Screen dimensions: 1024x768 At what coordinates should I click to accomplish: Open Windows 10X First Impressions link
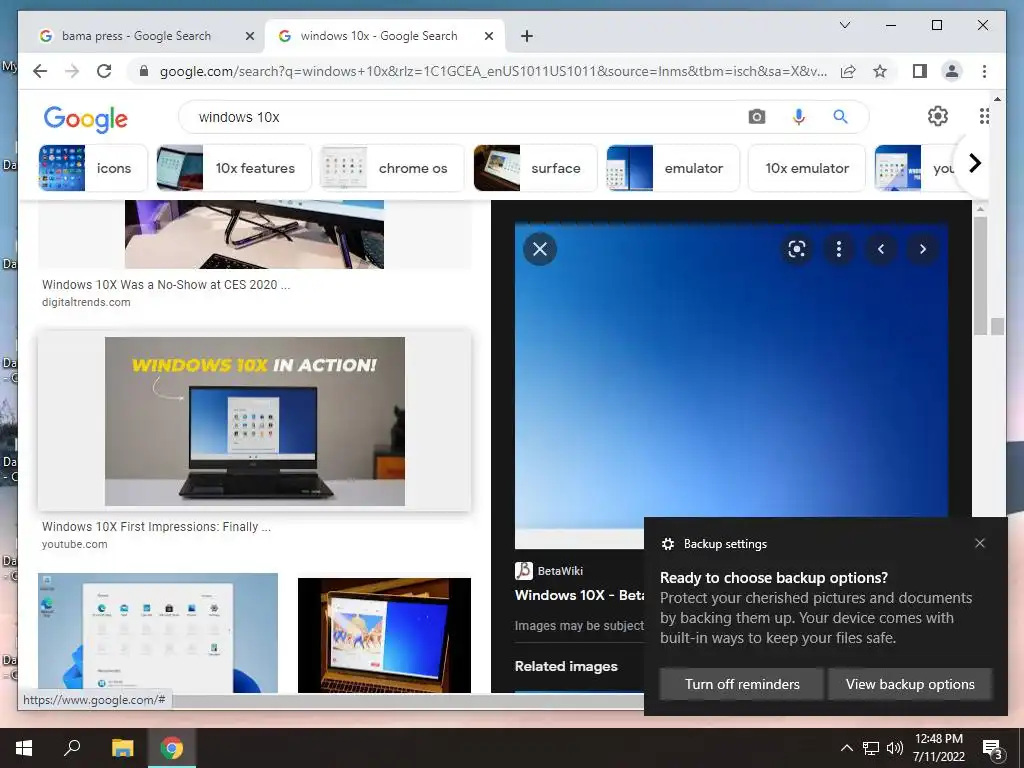click(156, 526)
